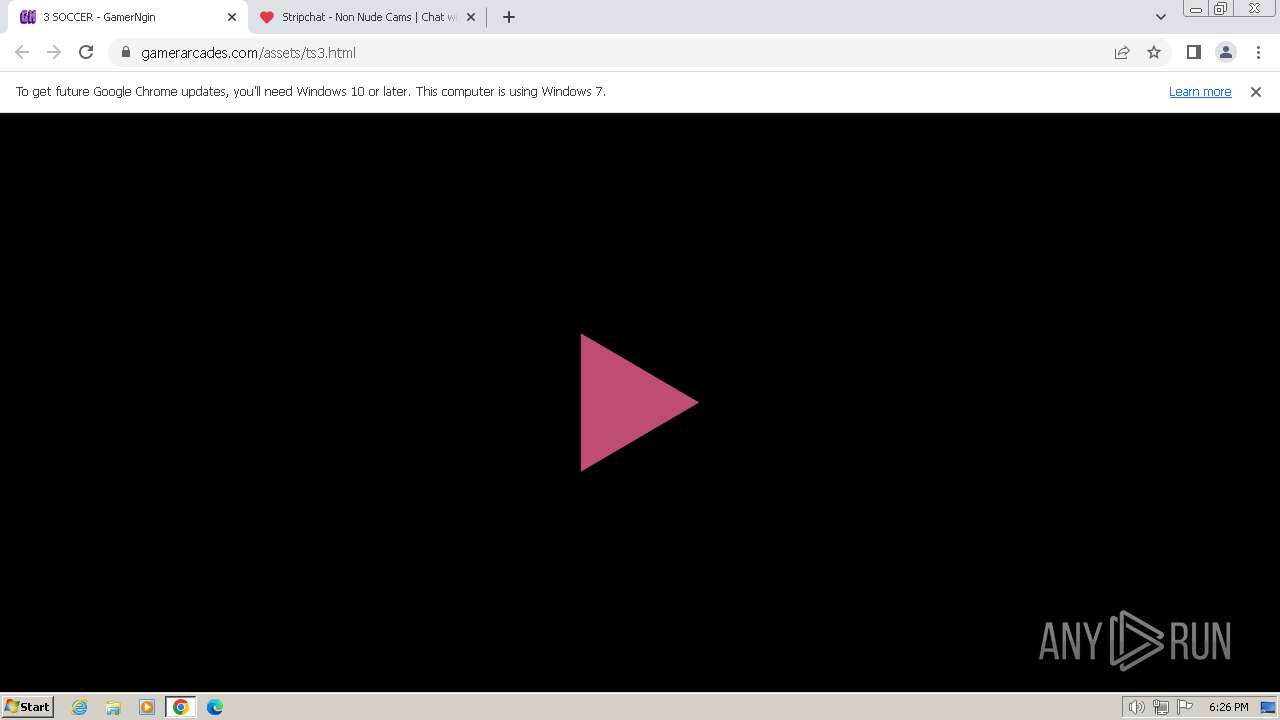Open the Chrome profile menu

pyautogui.click(x=1226, y=52)
